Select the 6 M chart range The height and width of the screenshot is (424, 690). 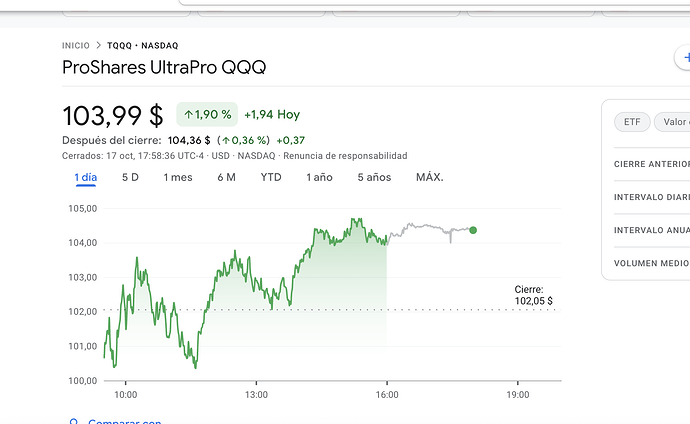click(226, 177)
